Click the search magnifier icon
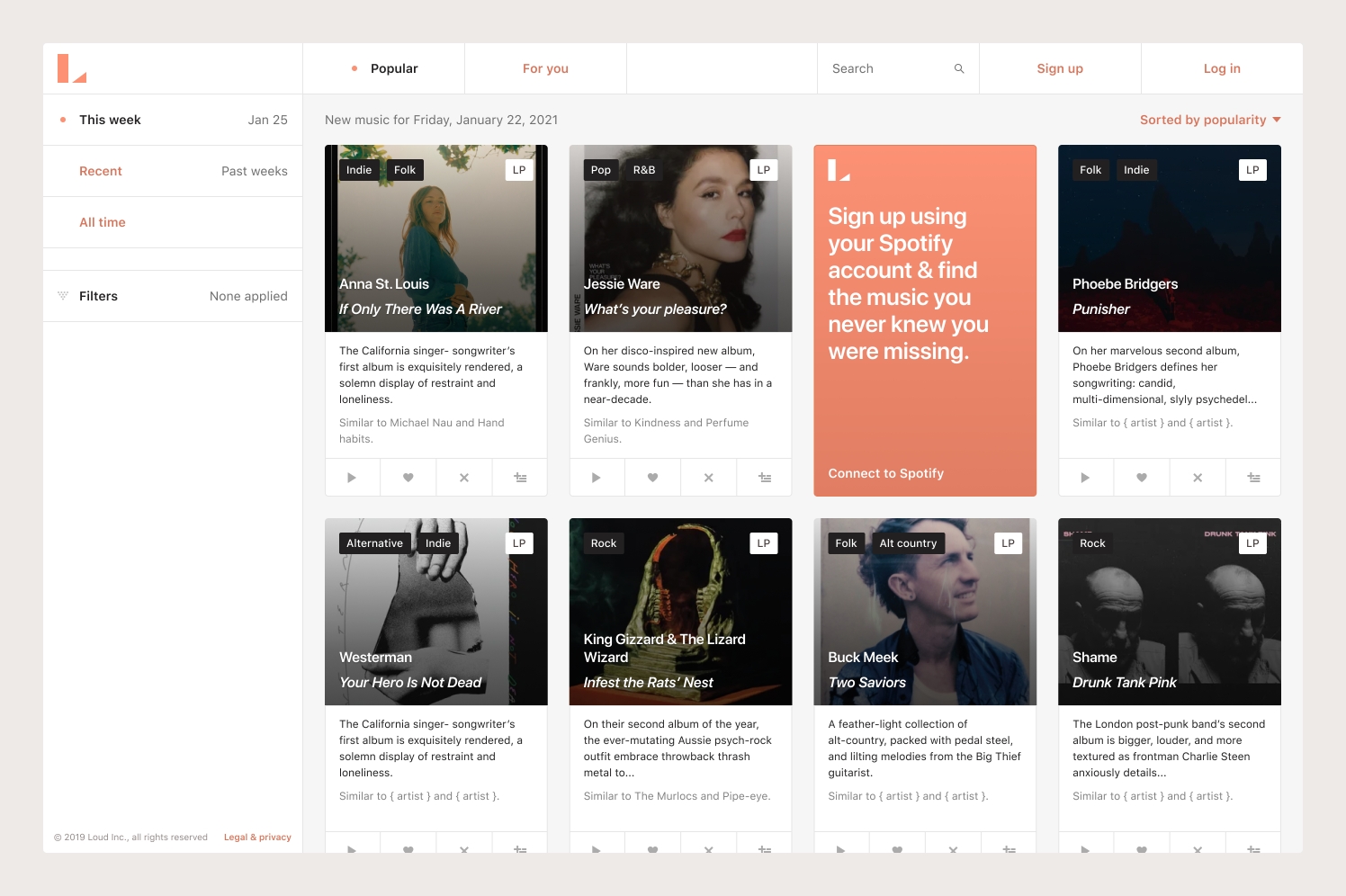Screen dimensions: 1346x896 click(x=958, y=67)
